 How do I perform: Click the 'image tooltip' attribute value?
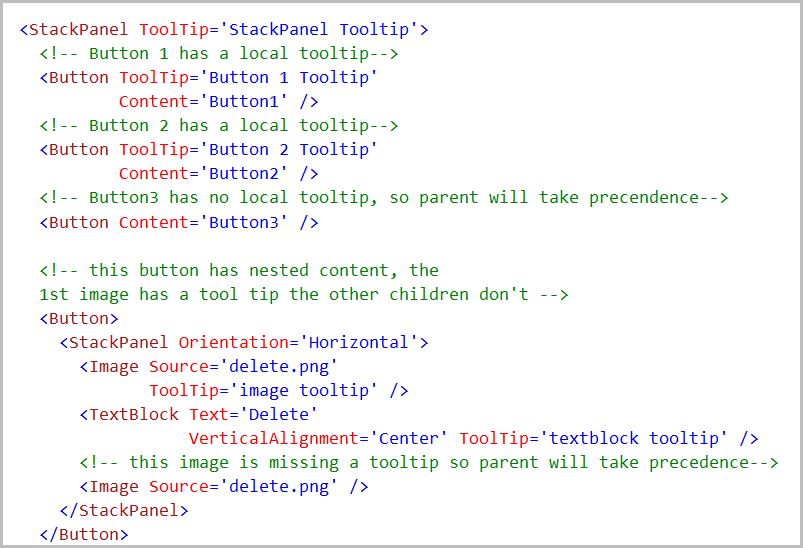304,391
